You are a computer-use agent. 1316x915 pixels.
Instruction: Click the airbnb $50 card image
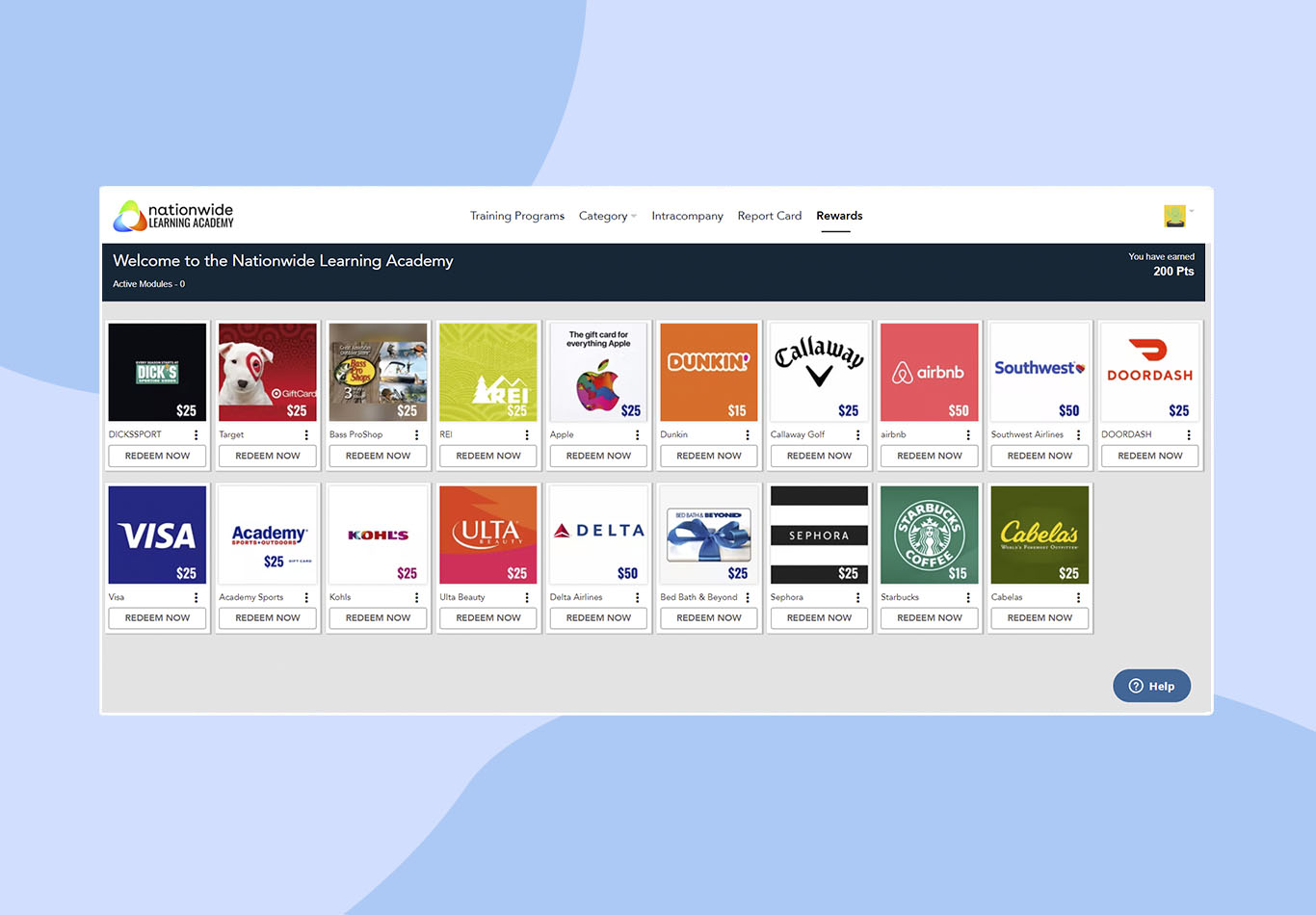[x=930, y=372]
